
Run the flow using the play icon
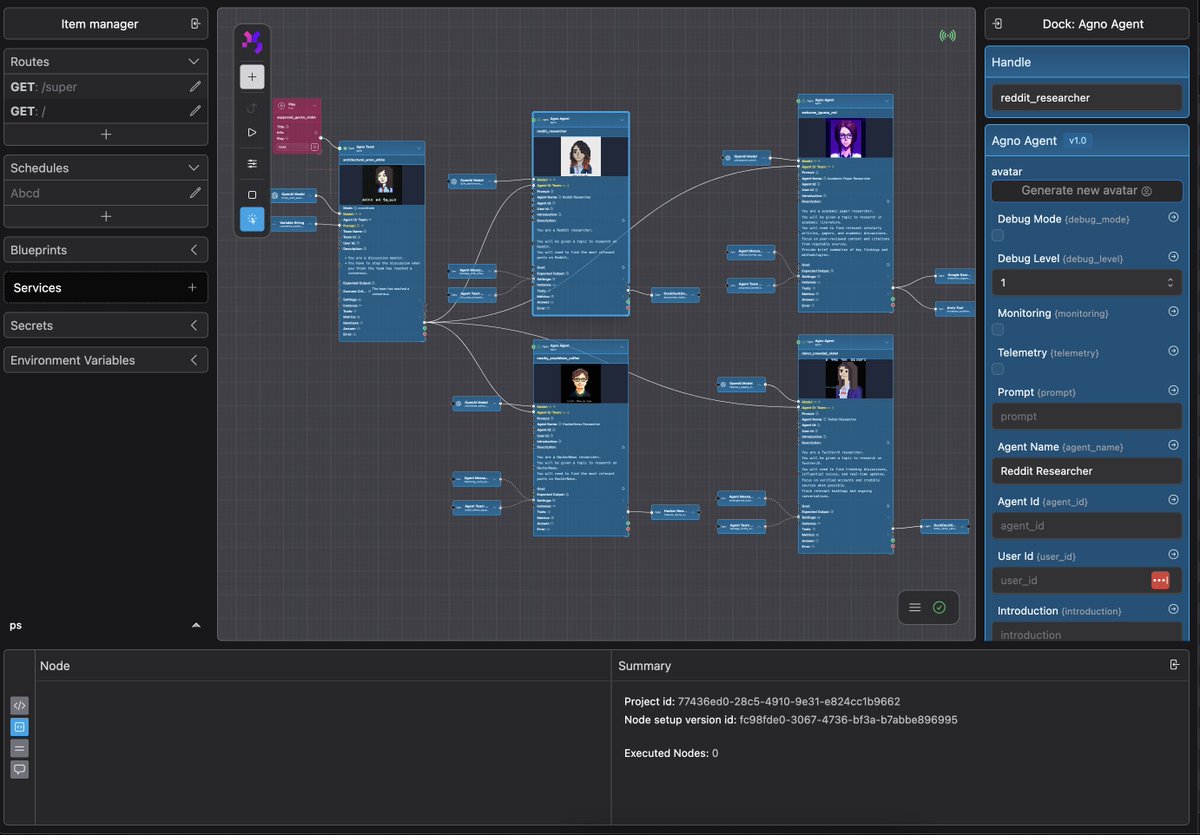pos(251,131)
